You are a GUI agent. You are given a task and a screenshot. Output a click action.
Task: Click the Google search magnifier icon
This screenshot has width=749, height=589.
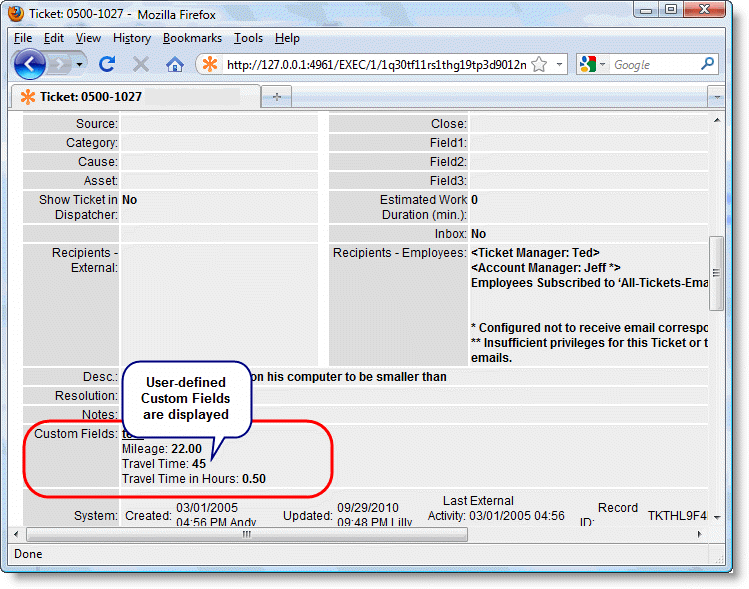tap(707, 64)
